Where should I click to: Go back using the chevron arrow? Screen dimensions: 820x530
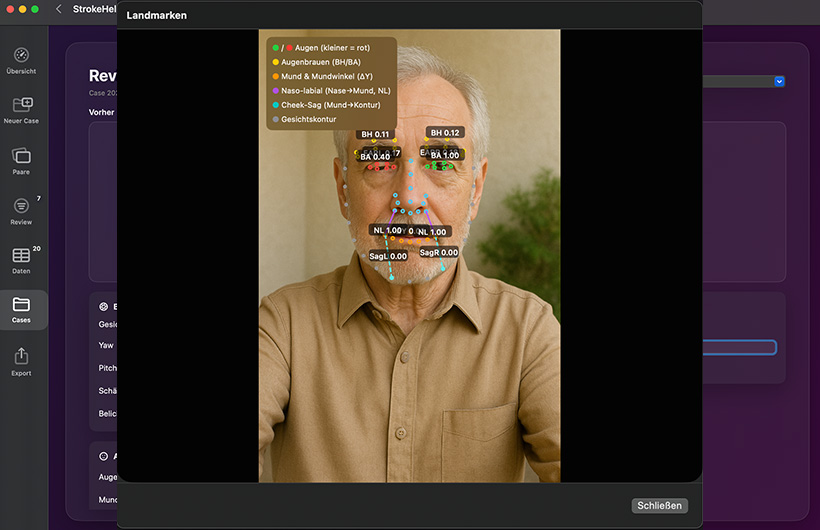58,9
